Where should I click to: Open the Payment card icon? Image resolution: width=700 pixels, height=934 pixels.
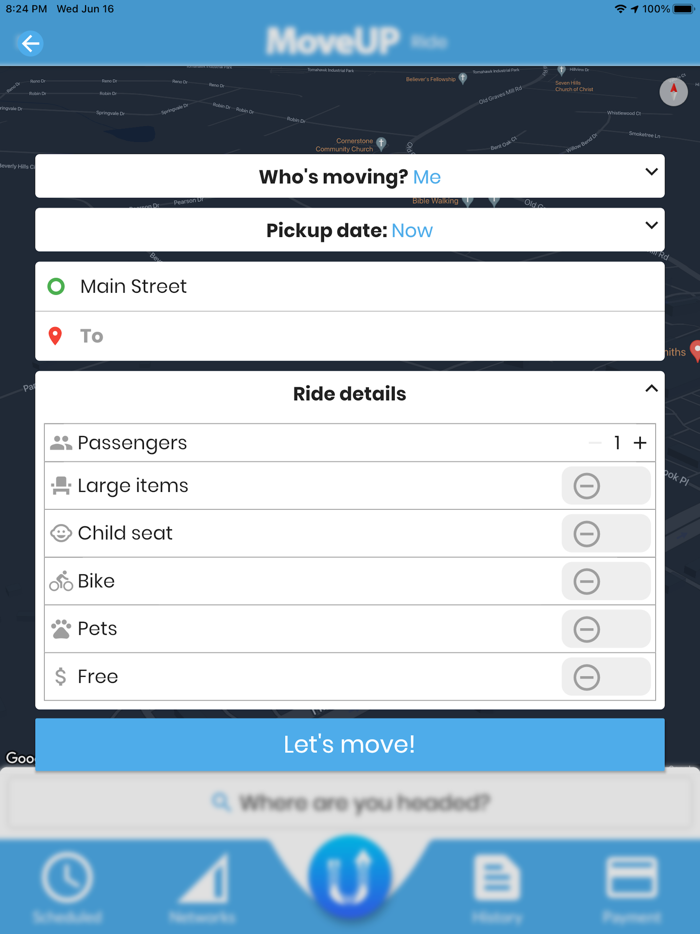tap(632, 875)
